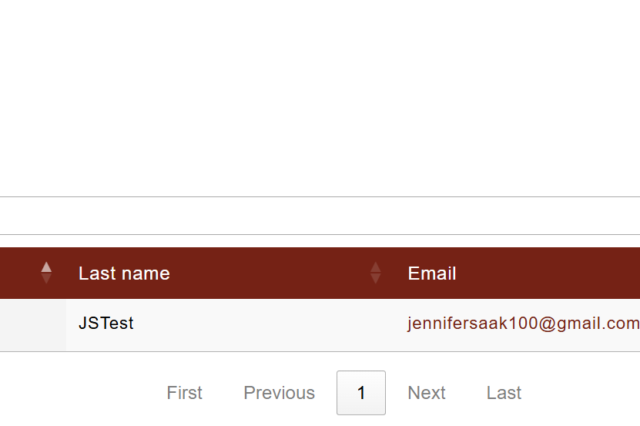This screenshot has height=426, width=640.
Task: Select page 1 in the pagination
Action: (361, 393)
